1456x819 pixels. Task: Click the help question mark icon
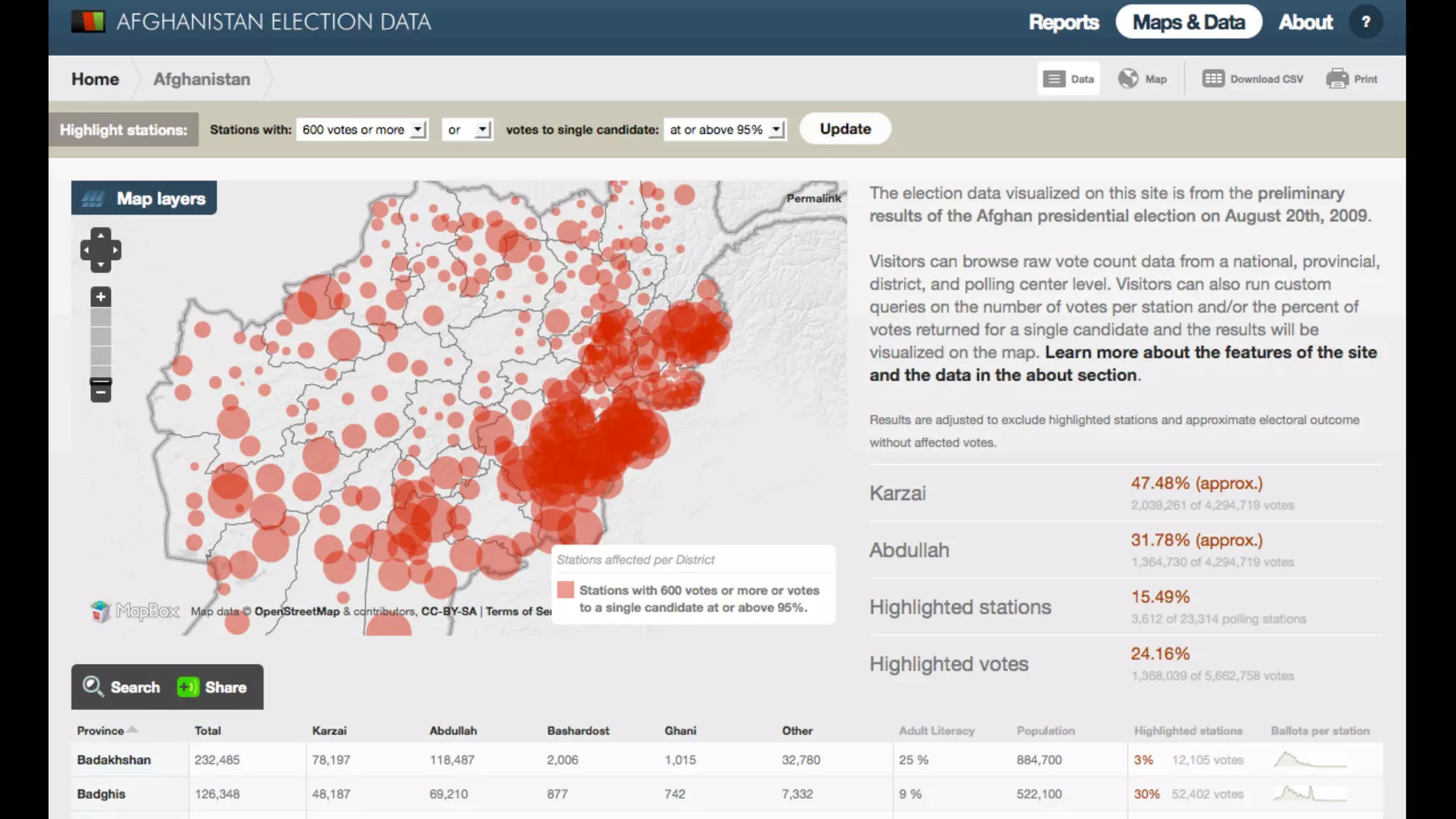[x=1365, y=22]
